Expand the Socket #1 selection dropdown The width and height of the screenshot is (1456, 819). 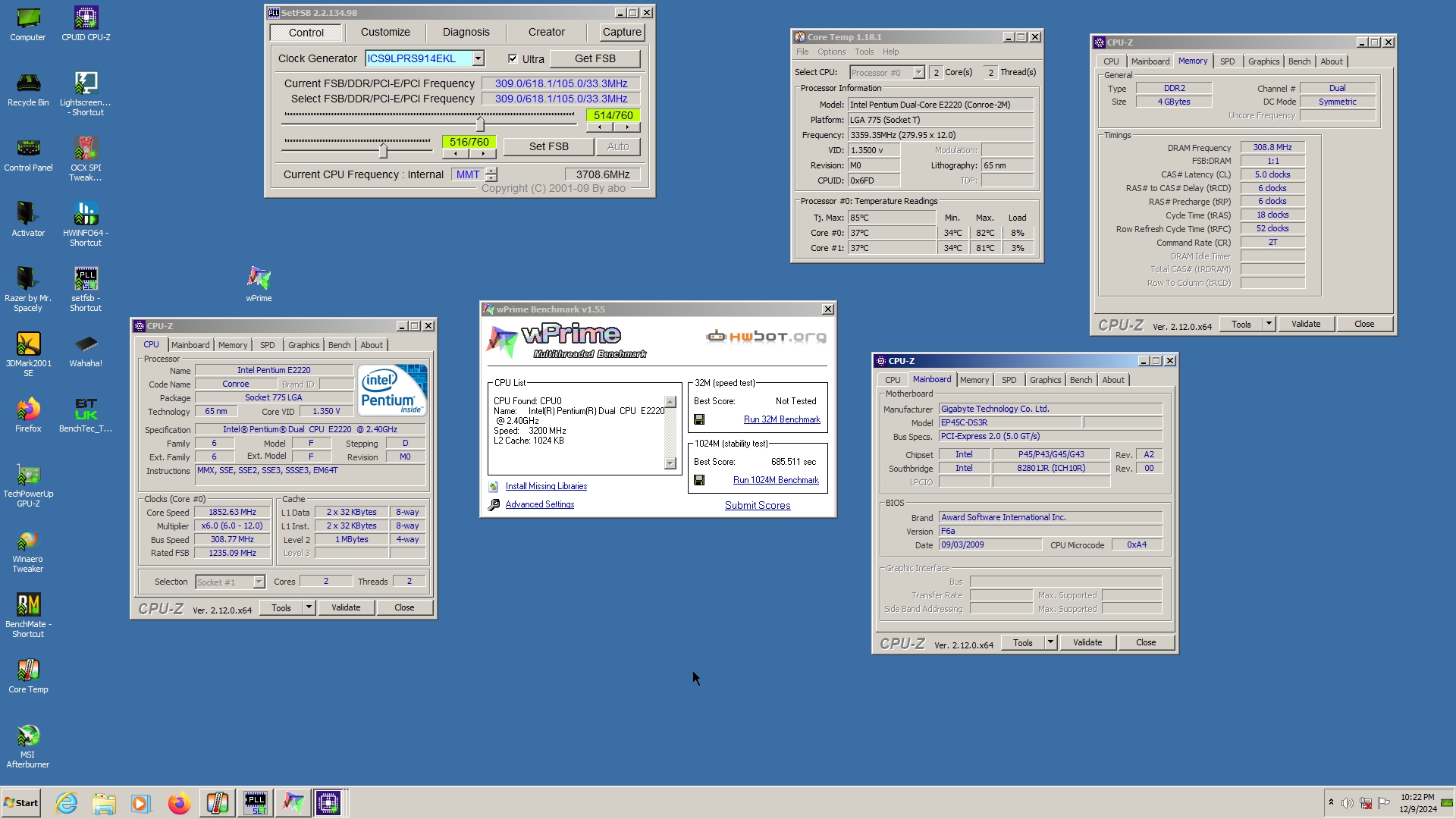pyautogui.click(x=259, y=582)
